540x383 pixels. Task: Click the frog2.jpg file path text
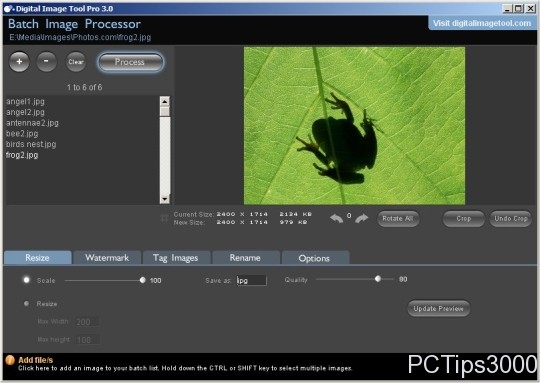(80, 37)
